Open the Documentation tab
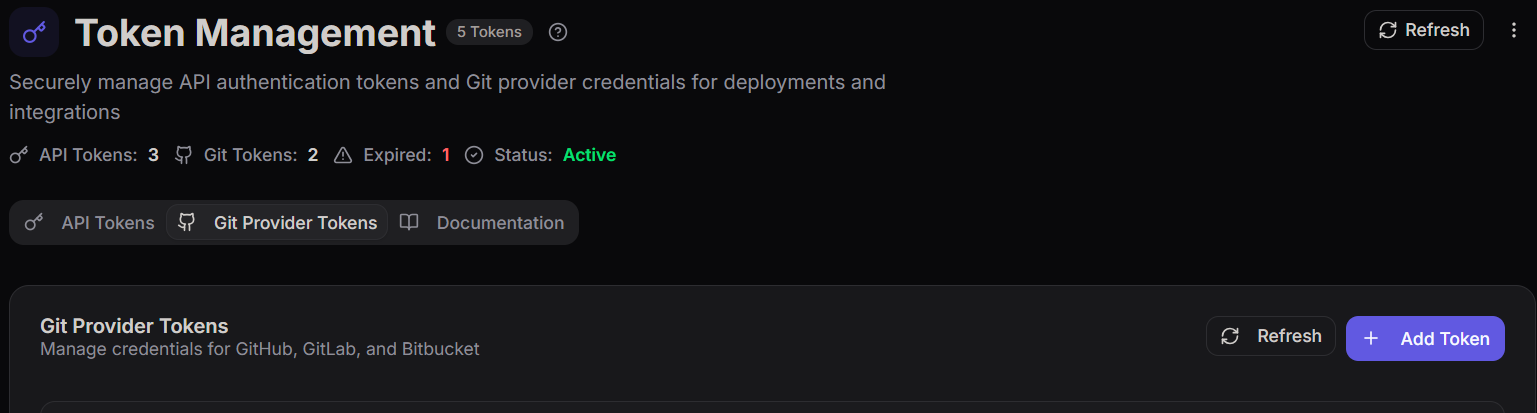 pos(482,223)
